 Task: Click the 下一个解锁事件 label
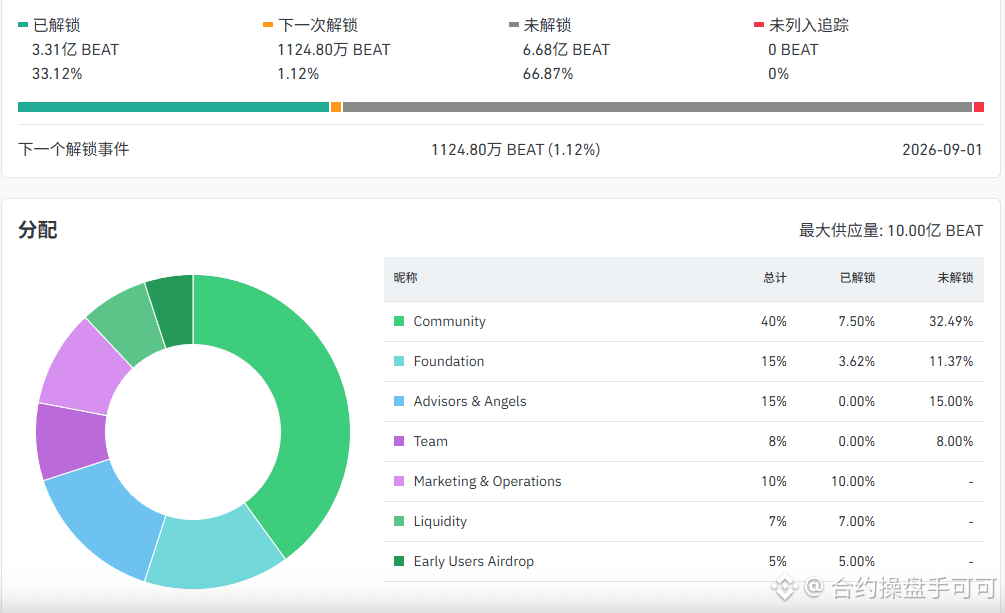pyautogui.click(x=74, y=149)
